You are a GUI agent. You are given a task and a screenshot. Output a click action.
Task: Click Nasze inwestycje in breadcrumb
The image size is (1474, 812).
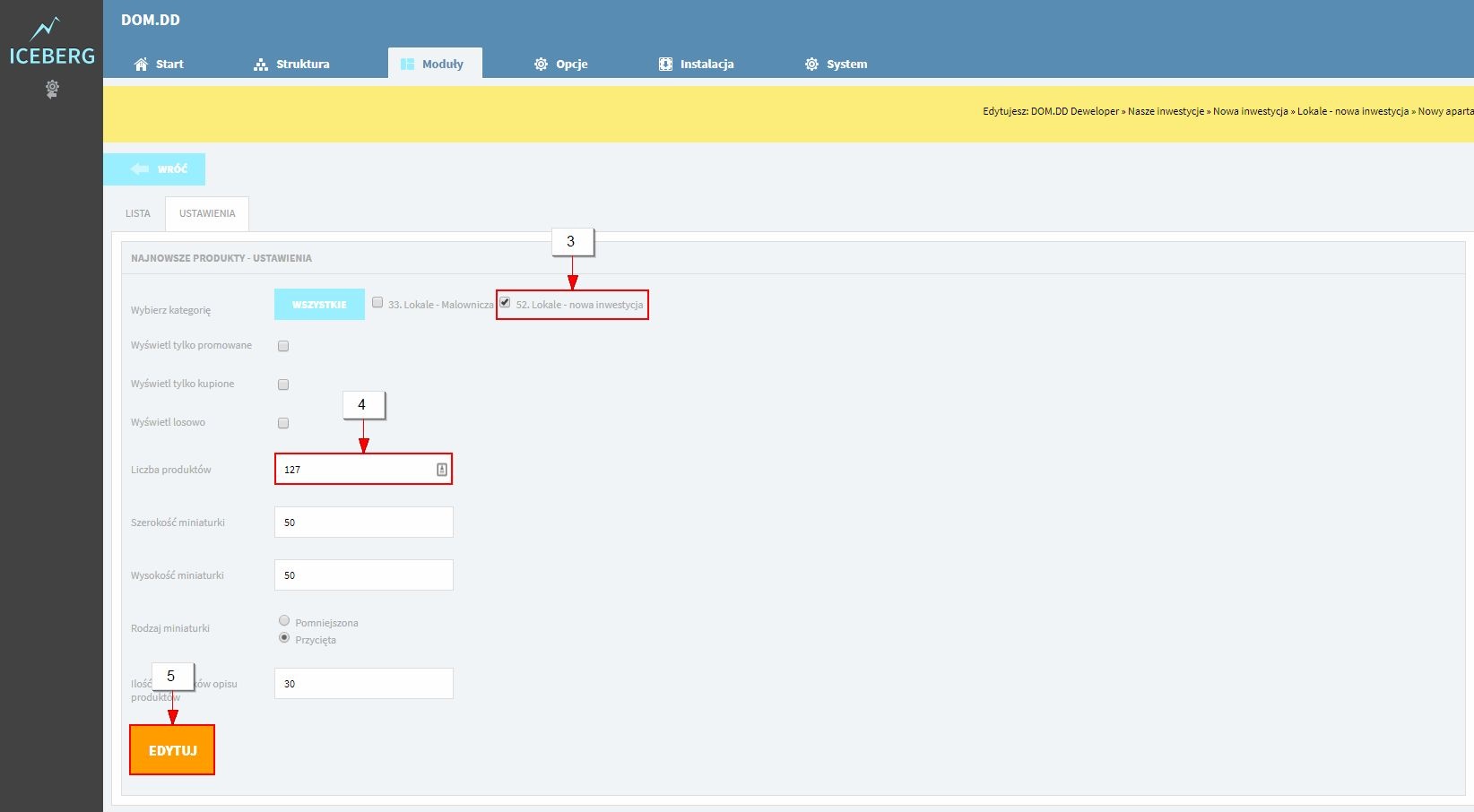[x=1166, y=111]
